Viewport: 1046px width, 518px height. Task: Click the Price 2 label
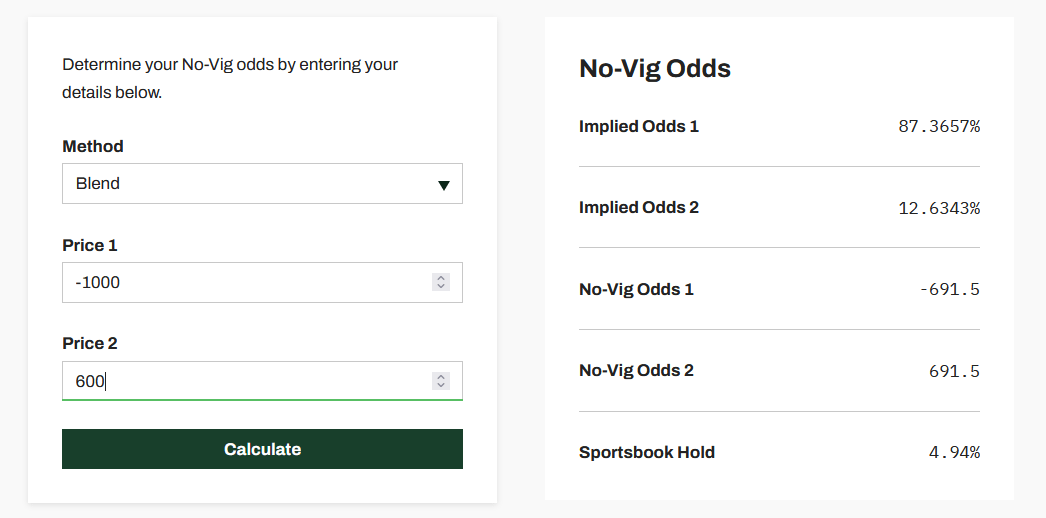tap(90, 343)
